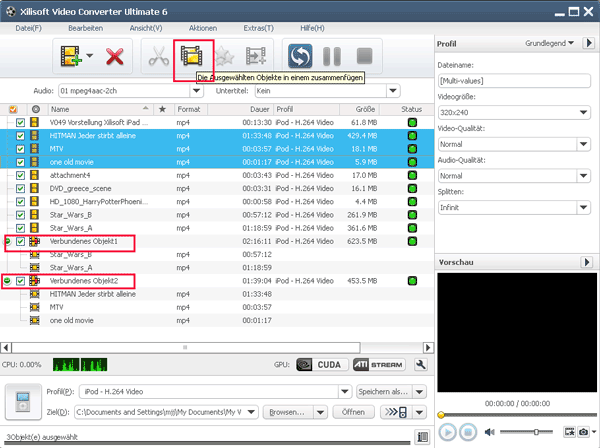Enable NVIDIA CUDA GPU acceleration

click(x=322, y=365)
